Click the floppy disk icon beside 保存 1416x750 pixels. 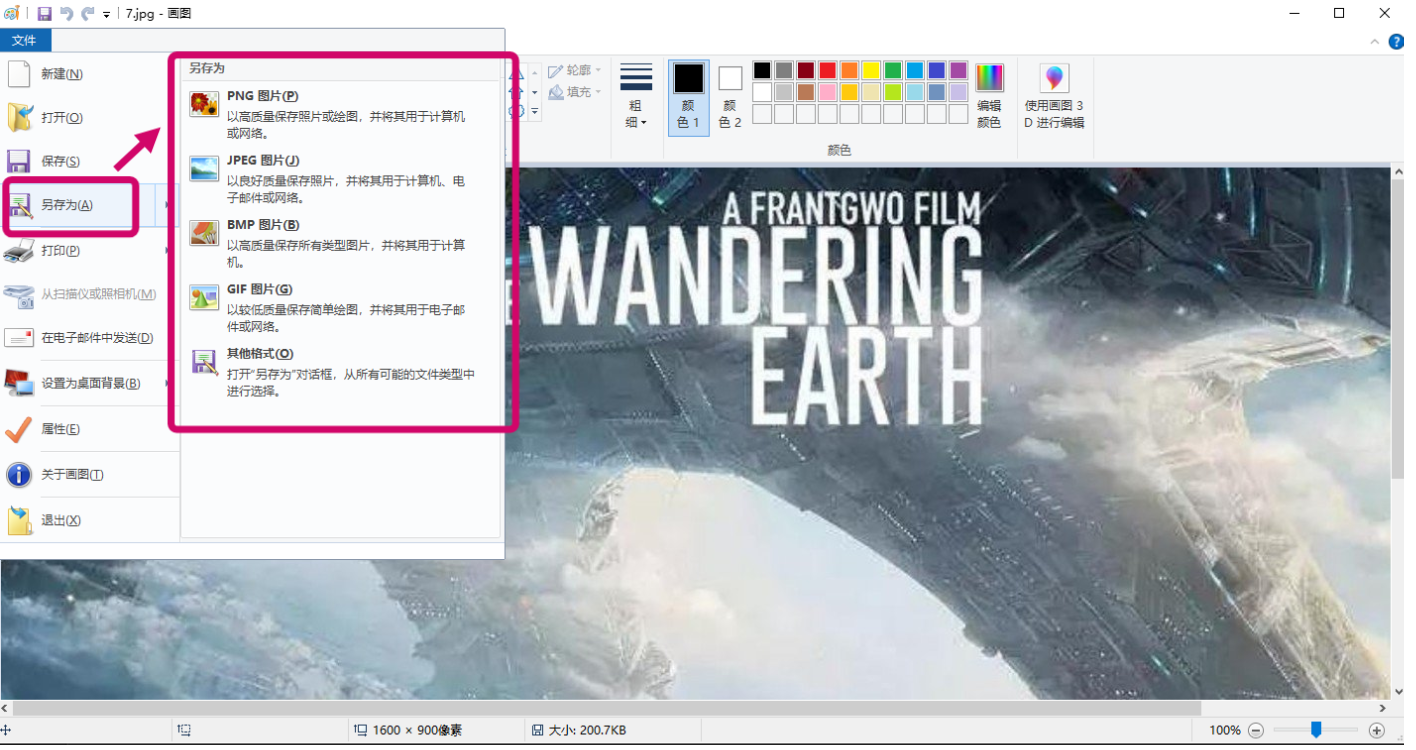(x=19, y=162)
